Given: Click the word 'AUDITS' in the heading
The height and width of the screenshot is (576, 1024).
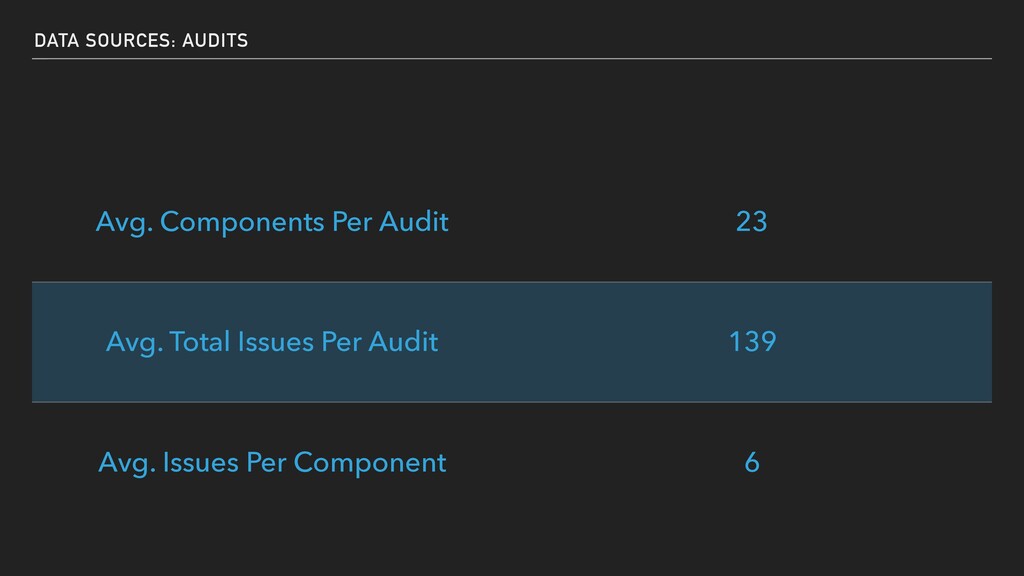Looking at the screenshot, I should 216,40.
